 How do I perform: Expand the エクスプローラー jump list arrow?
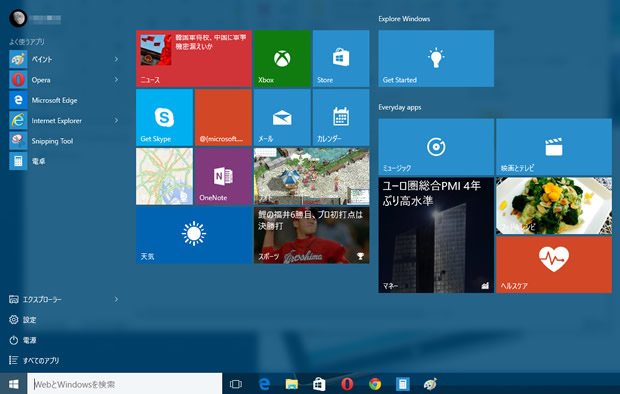point(116,299)
